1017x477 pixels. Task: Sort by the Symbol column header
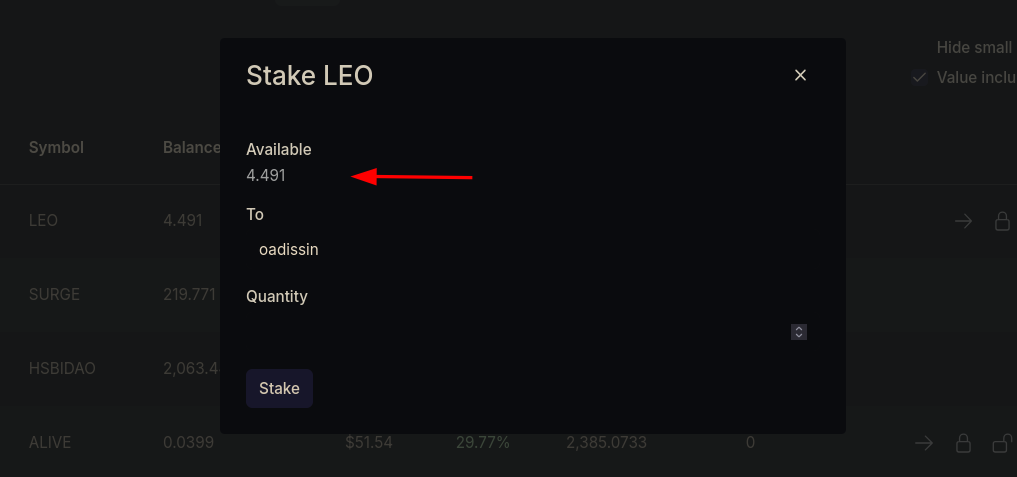[56, 147]
